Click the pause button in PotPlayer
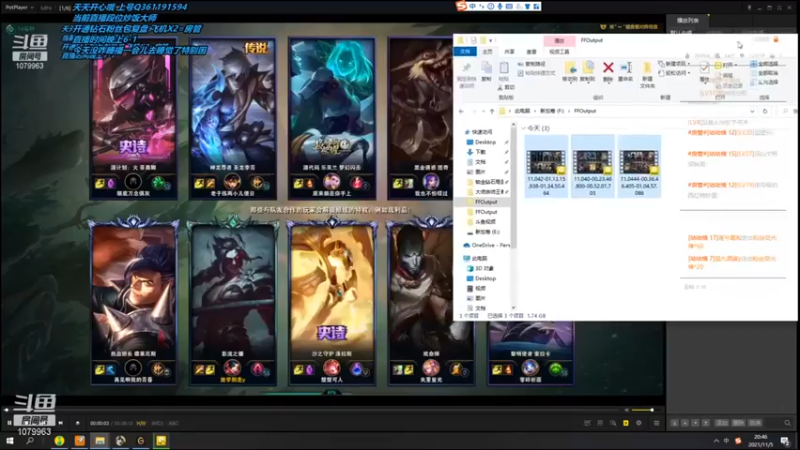800x450 pixels. click(9, 423)
